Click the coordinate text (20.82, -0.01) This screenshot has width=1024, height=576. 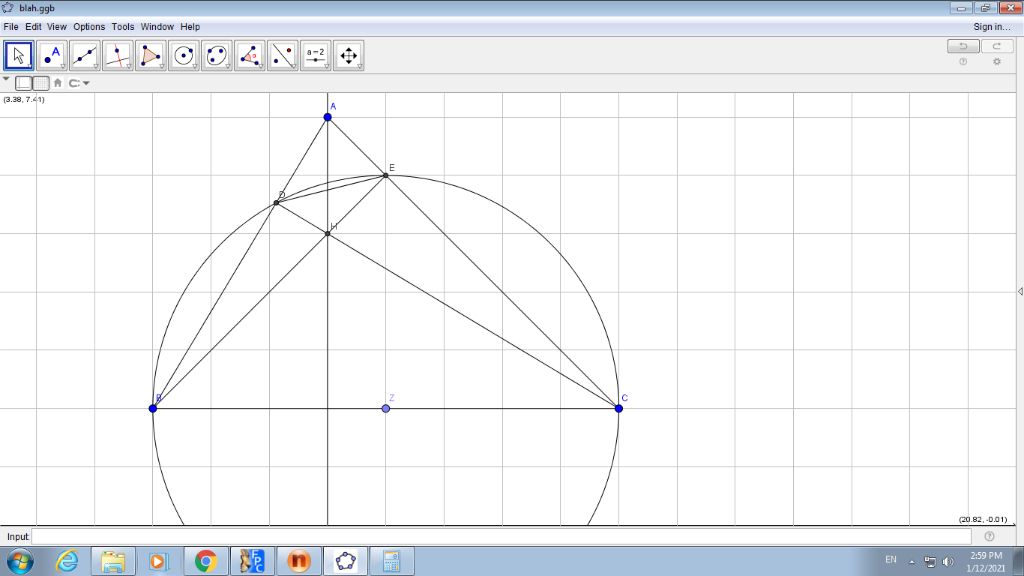[982, 519]
